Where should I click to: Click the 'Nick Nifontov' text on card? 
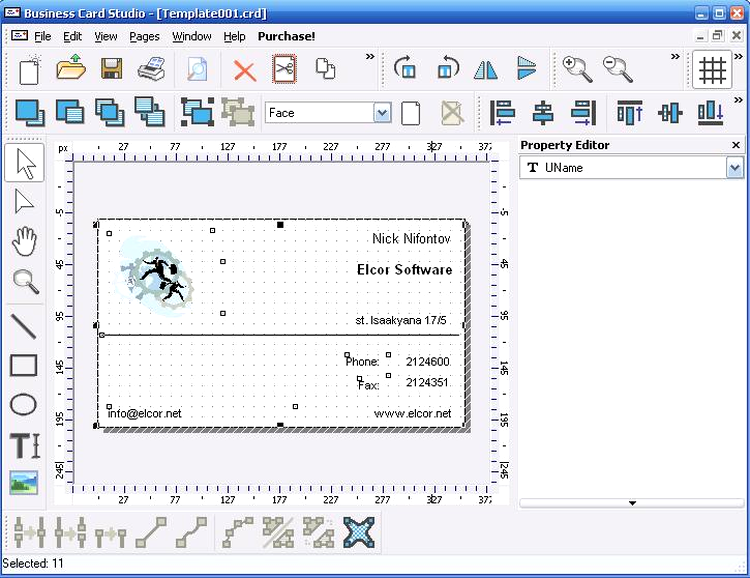(x=411, y=238)
